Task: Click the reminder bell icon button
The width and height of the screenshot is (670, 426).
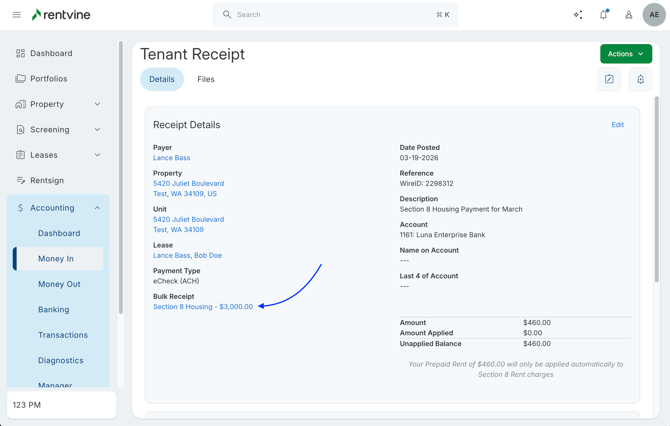Action: (x=640, y=79)
